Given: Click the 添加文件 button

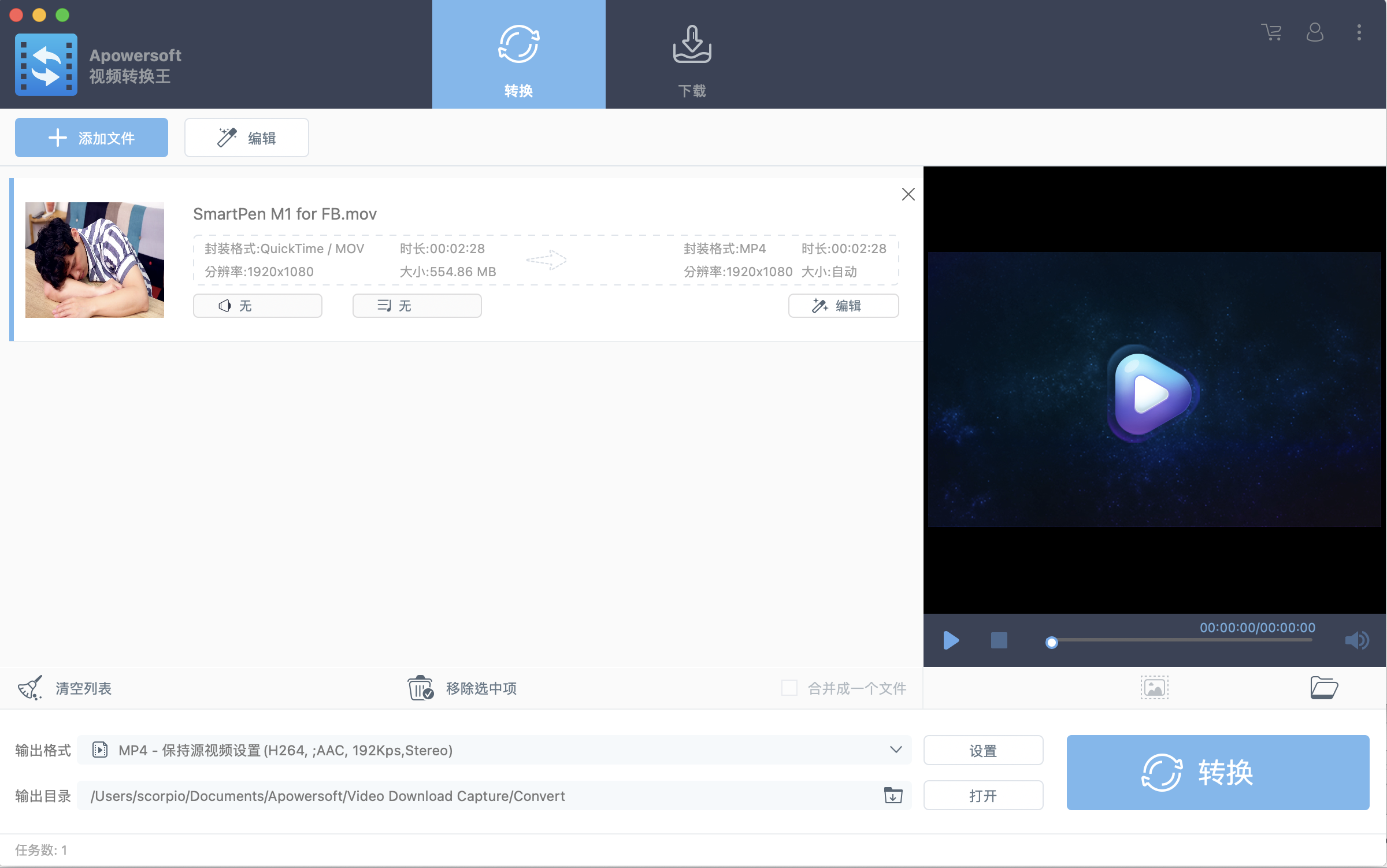Looking at the screenshot, I should coord(91,138).
